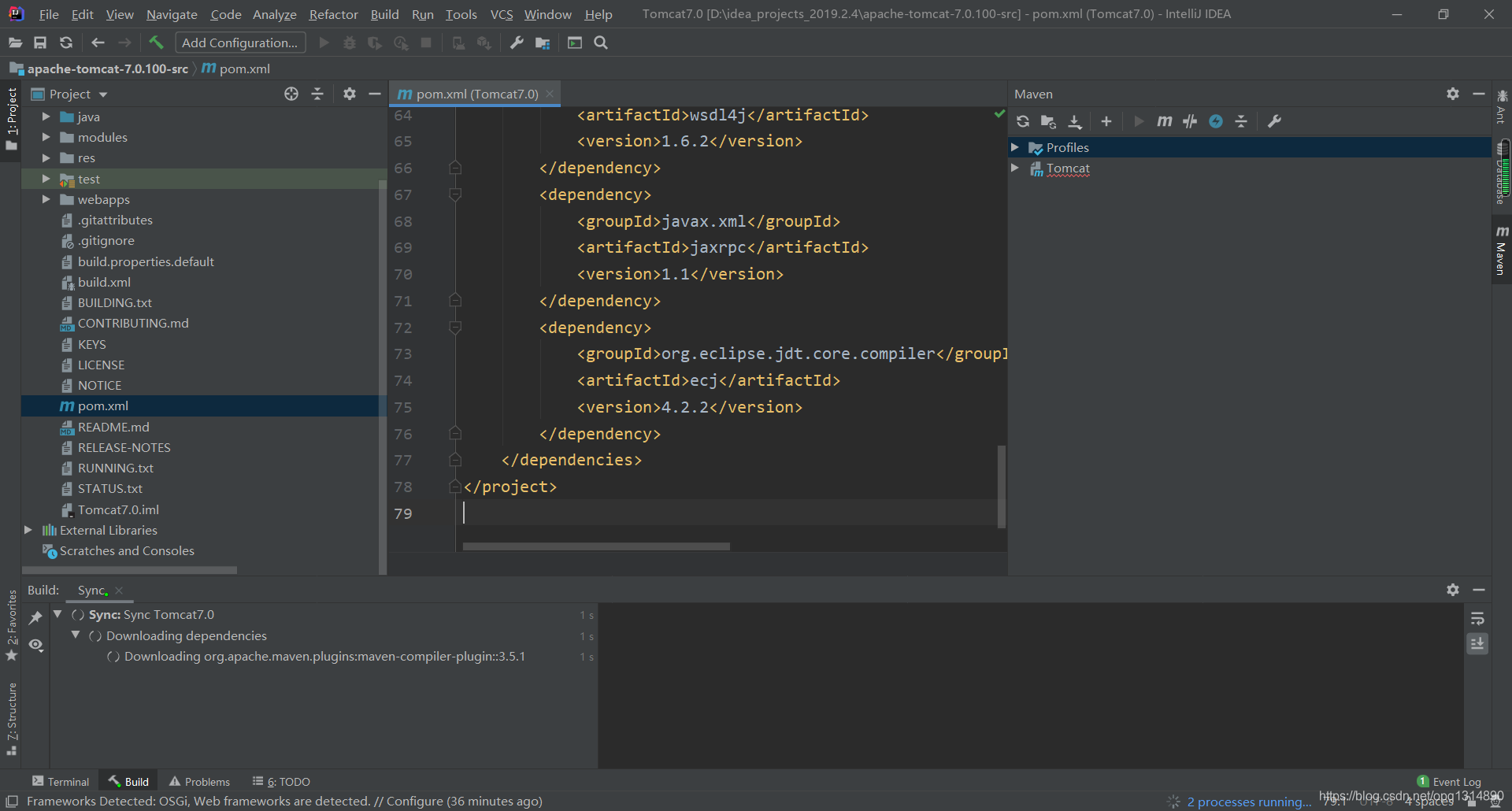Expand Profiles in Maven panel

pyautogui.click(x=1015, y=147)
